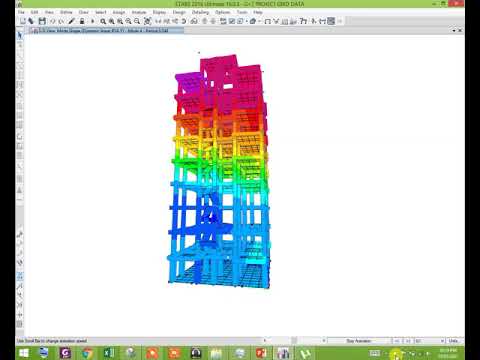Open the Windows Start menu
The height and width of the screenshot is (360, 480).
pos(24,353)
